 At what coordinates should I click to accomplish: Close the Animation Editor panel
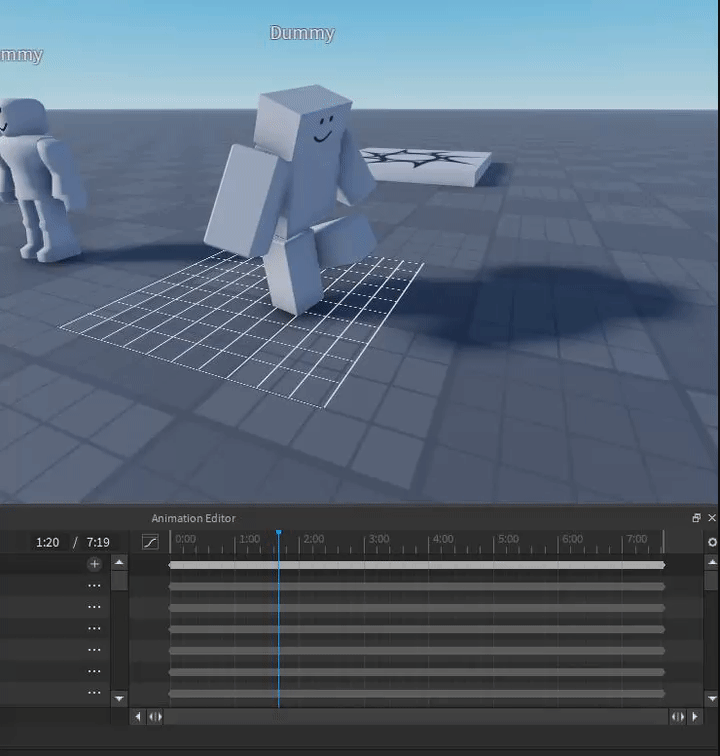point(712,518)
